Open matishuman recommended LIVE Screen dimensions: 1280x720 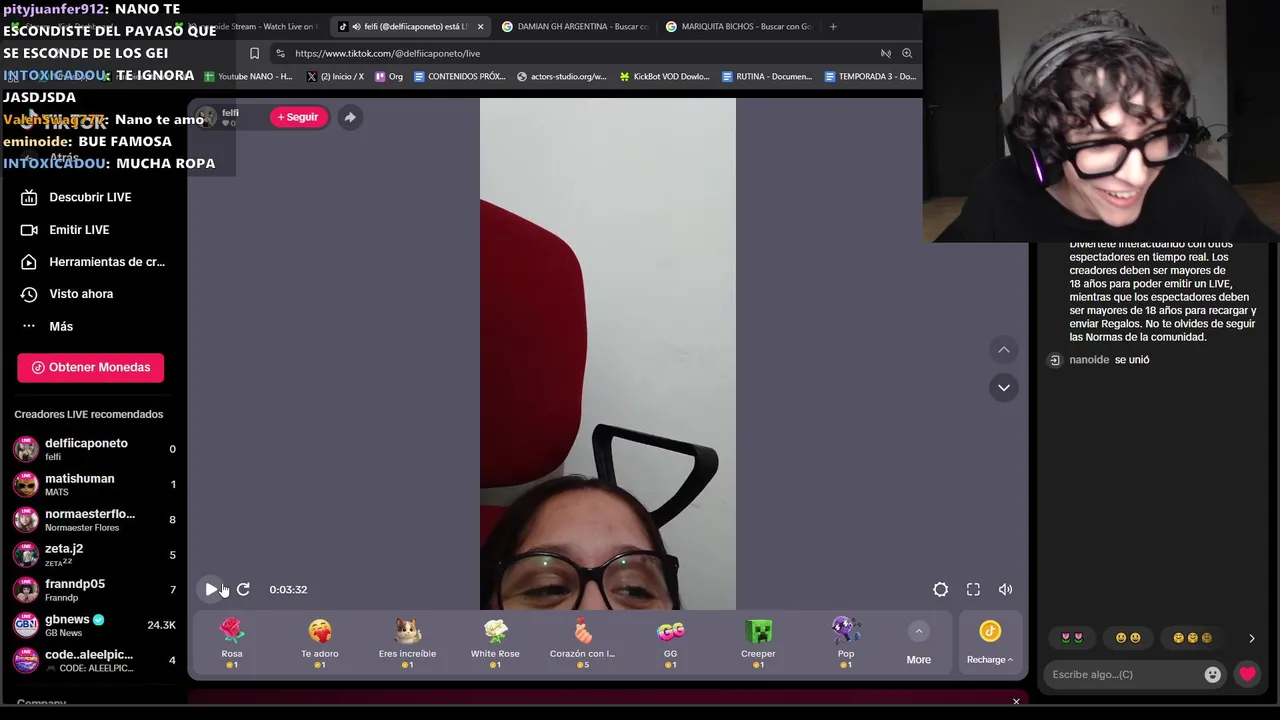pyautogui.click(x=95, y=485)
